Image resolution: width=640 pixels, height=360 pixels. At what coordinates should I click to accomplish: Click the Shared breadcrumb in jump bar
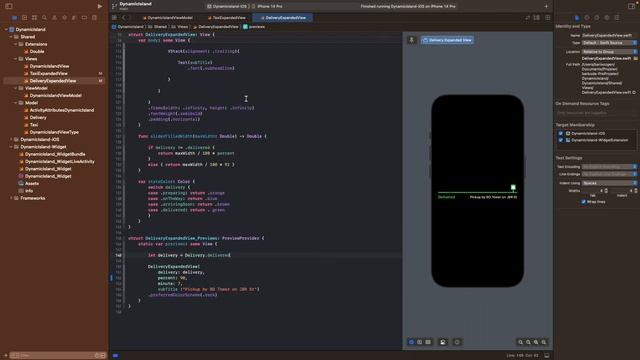[158, 27]
